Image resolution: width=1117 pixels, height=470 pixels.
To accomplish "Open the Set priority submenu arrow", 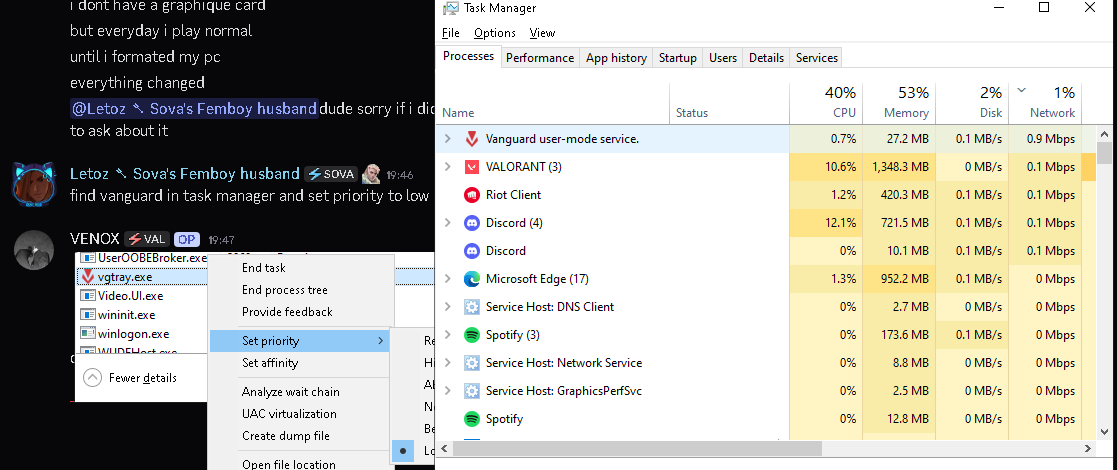I will point(381,341).
